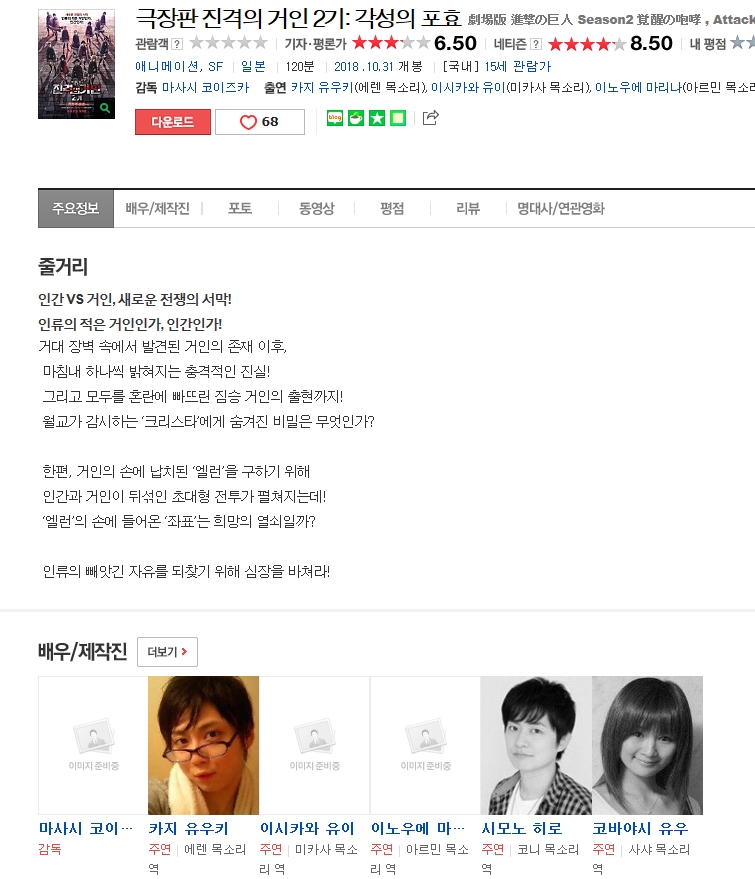Click the light green memo square icon
The height and width of the screenshot is (879, 755).
coord(398,118)
